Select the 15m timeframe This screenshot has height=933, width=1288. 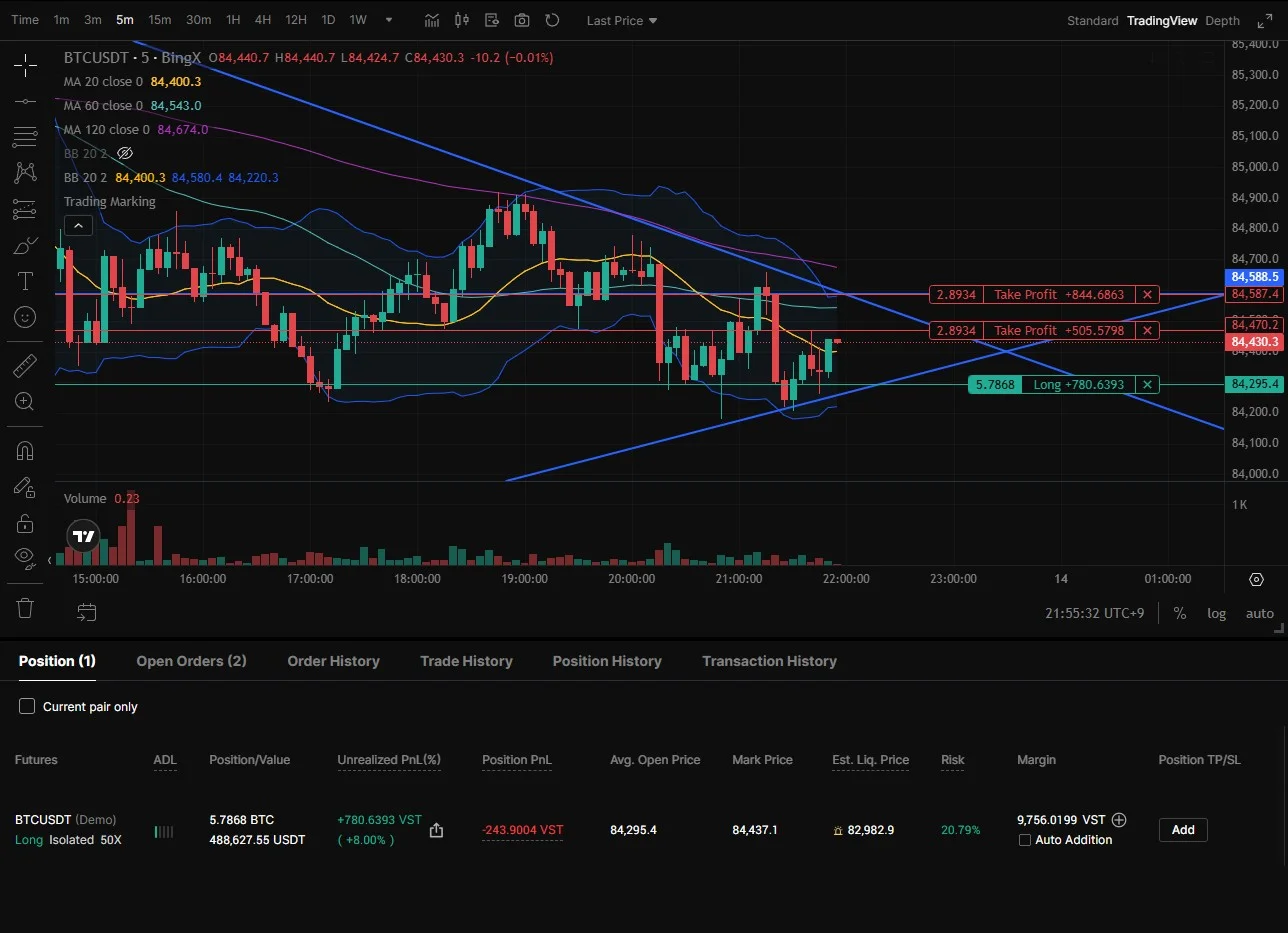[159, 20]
